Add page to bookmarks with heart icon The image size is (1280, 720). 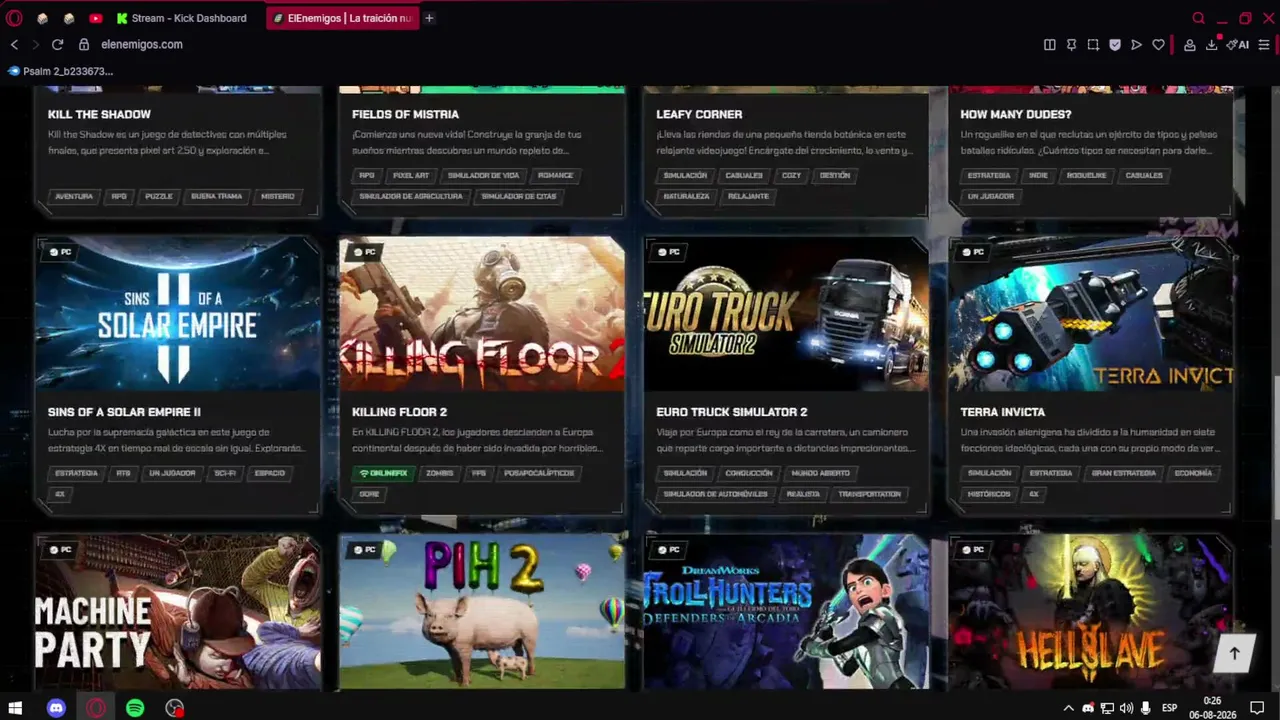coord(1159,45)
